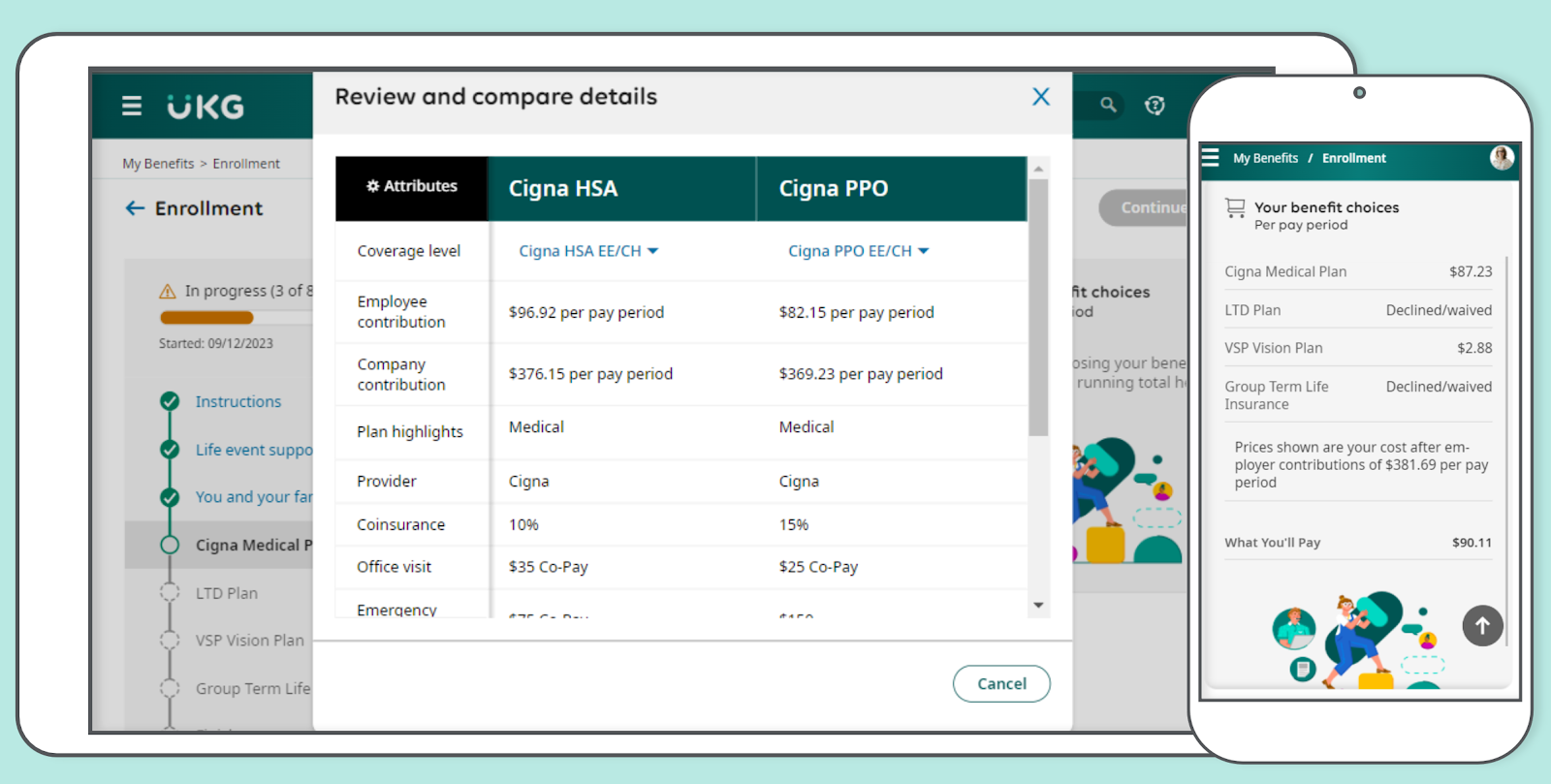Open Enrollment breadcrumb on mobile
This screenshot has height=784, width=1551.
click(x=1354, y=158)
